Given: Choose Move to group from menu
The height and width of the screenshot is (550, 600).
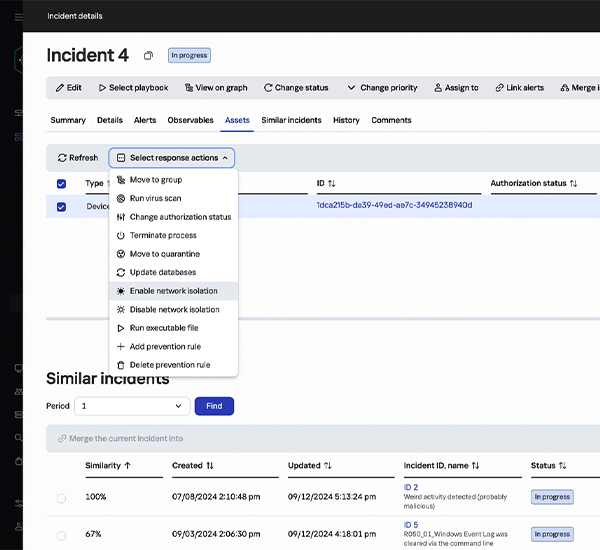Looking at the screenshot, I should point(173,180).
